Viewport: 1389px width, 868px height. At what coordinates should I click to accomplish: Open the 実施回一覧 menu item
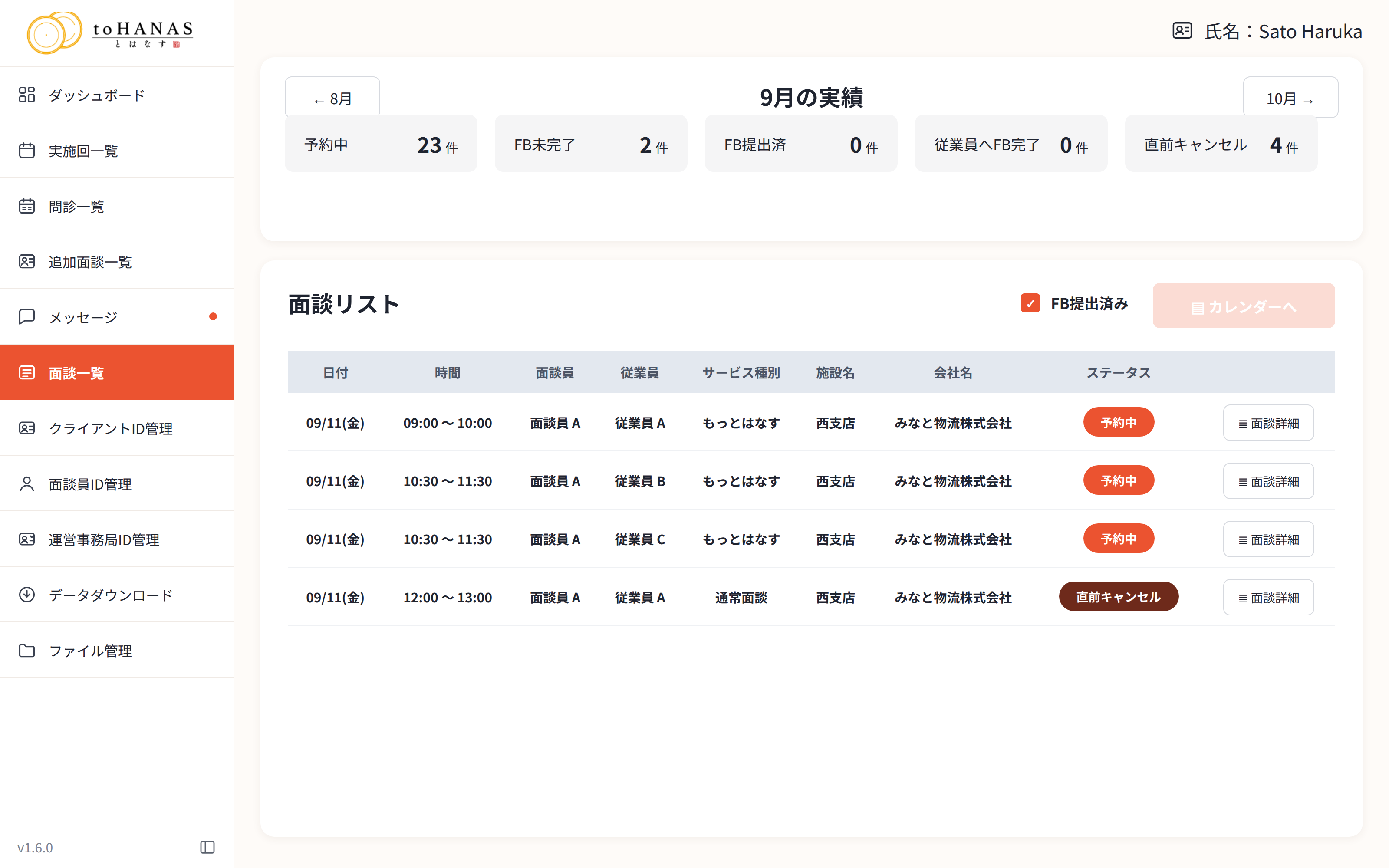tap(117, 151)
